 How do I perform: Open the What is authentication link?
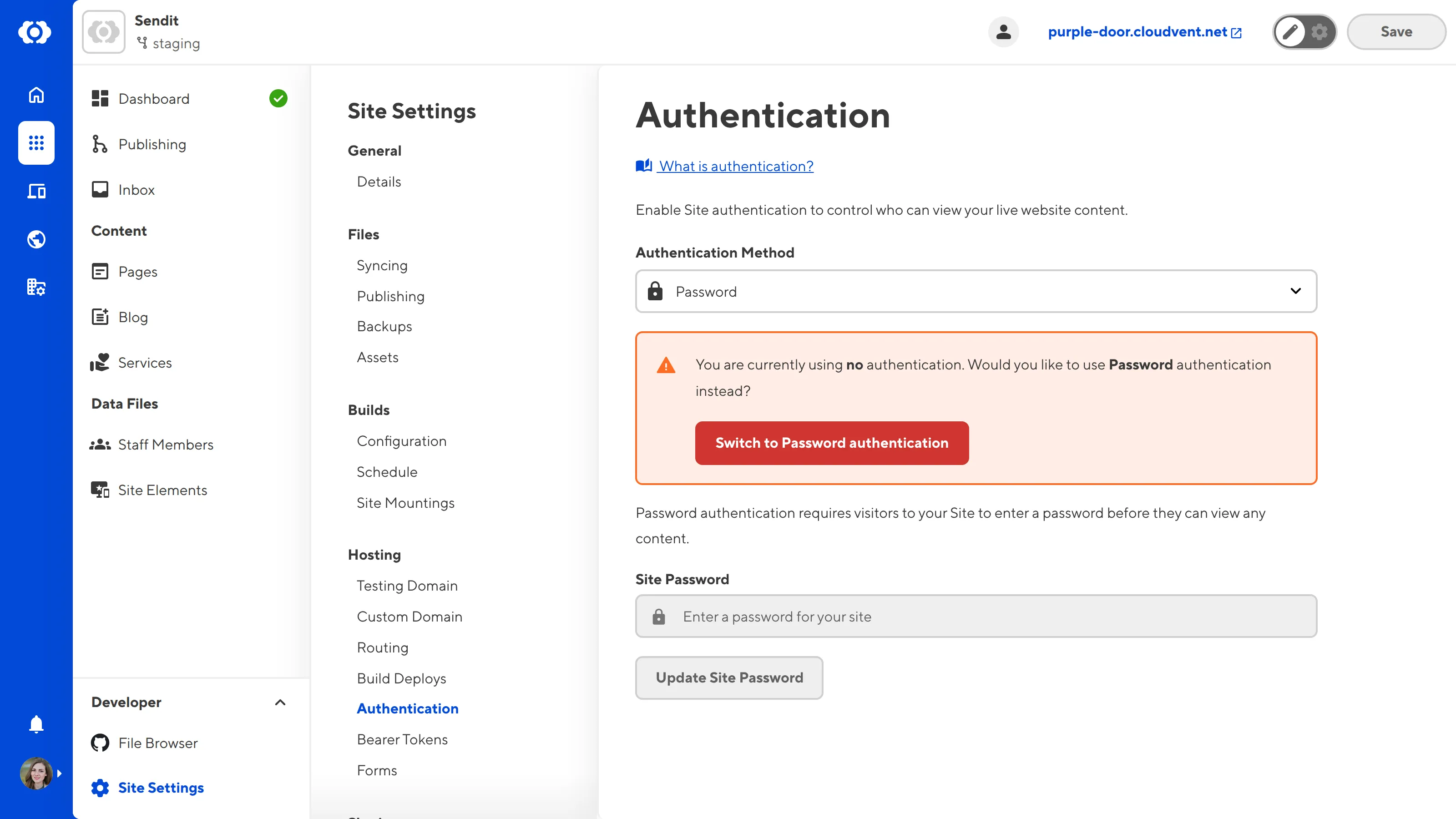point(735,166)
